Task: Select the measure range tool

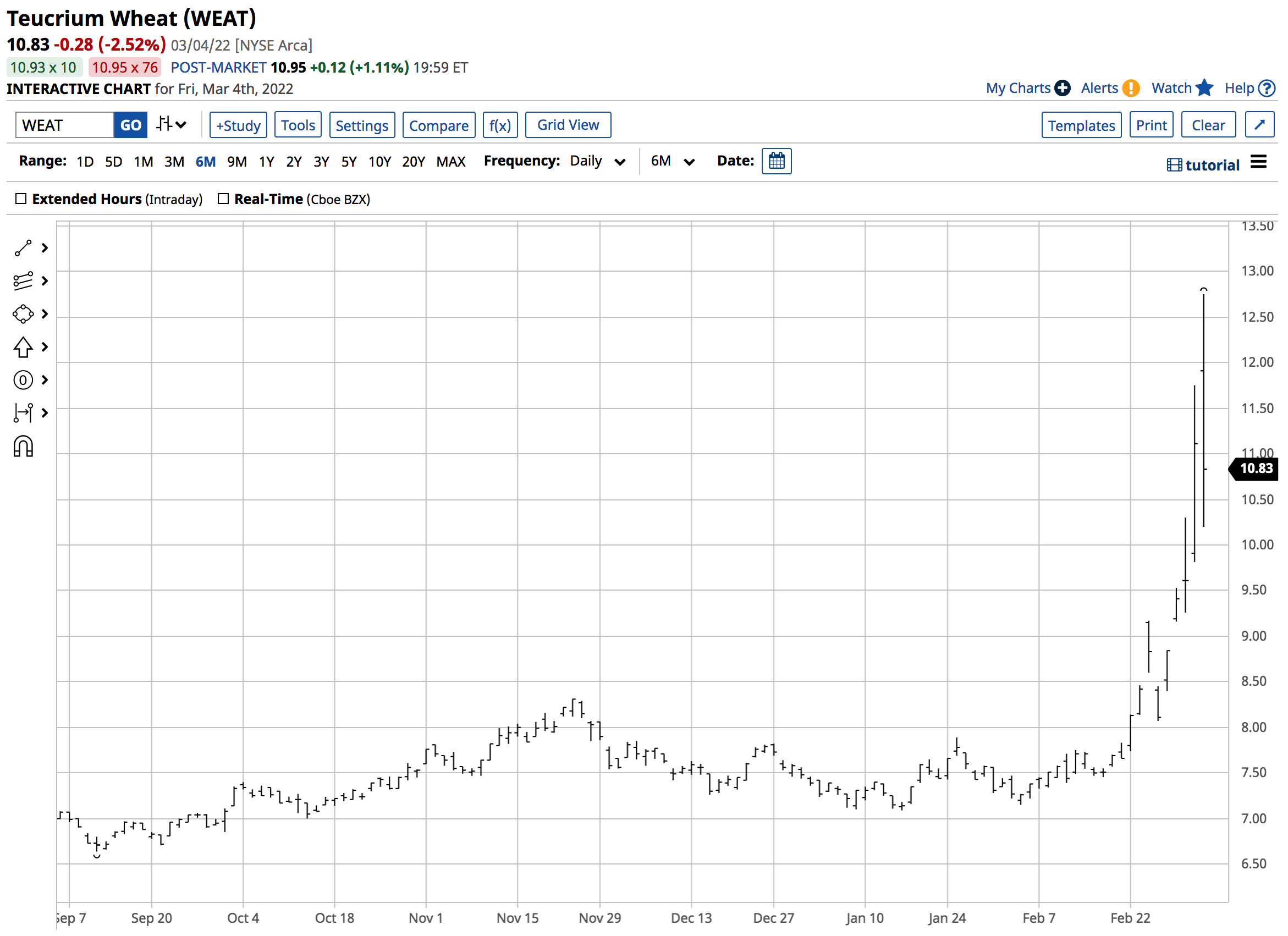Action: point(23,413)
